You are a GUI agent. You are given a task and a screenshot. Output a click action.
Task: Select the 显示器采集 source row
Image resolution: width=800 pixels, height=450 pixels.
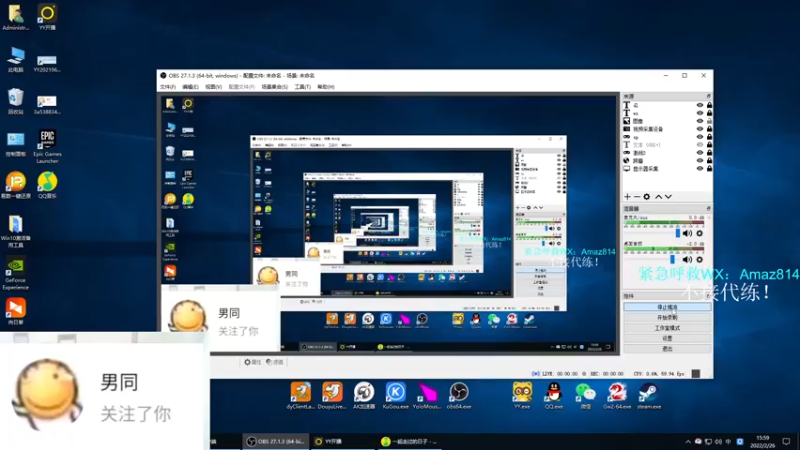coord(667,168)
